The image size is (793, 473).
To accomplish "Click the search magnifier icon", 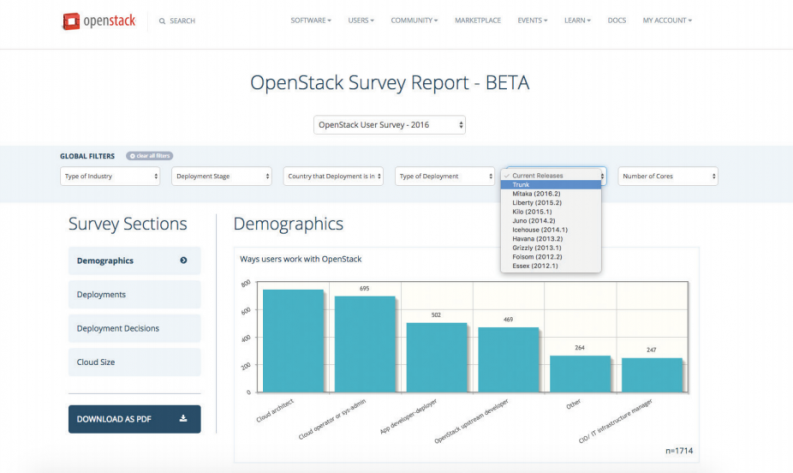I will [x=162, y=21].
